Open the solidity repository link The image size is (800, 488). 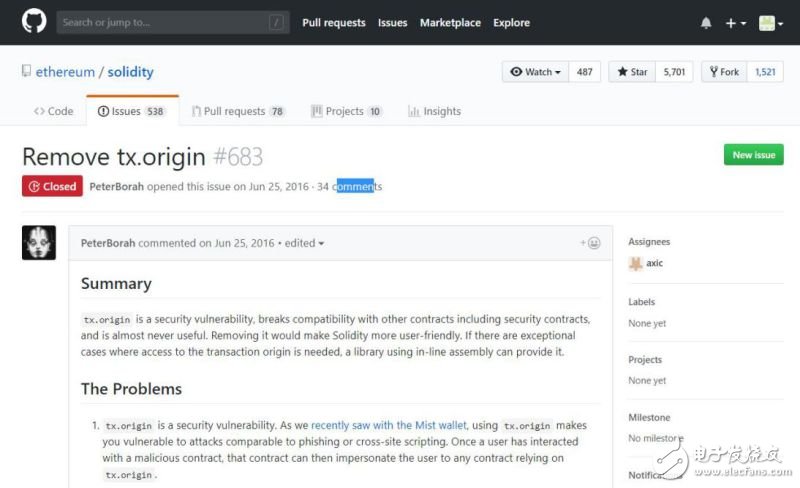130,72
